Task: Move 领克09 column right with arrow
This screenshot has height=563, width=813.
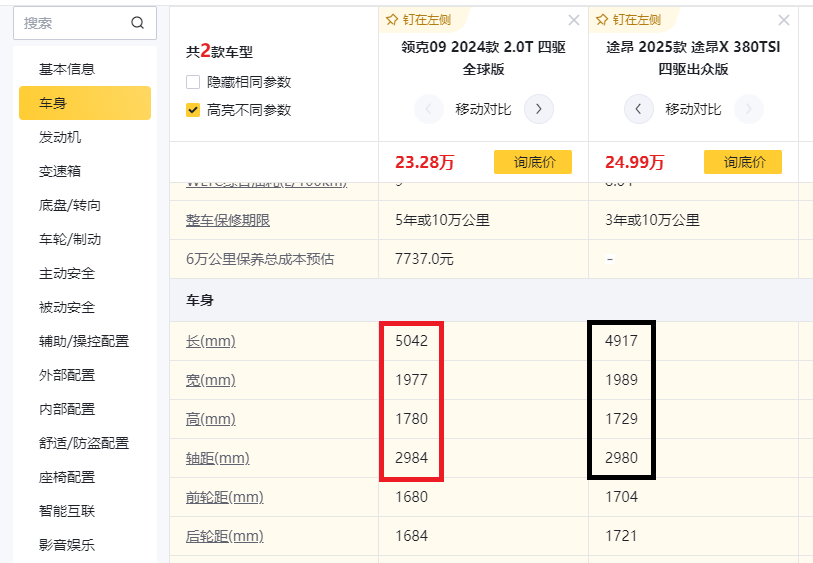Action: 539,109
